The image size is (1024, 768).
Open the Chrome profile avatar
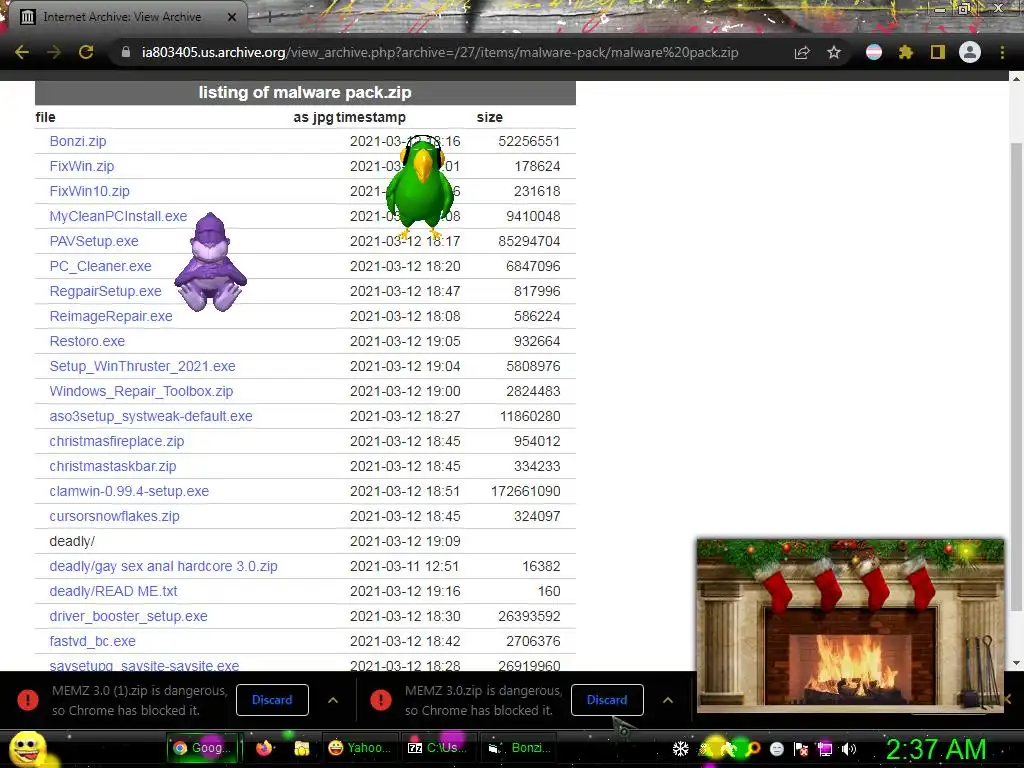[x=970, y=52]
